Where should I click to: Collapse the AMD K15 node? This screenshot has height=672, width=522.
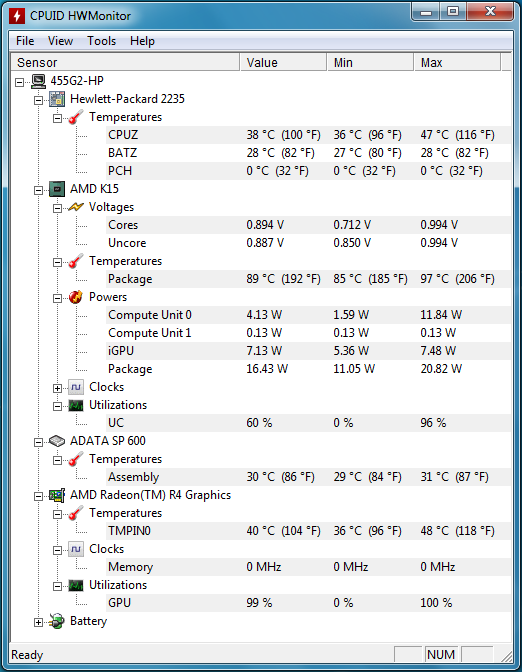[39, 190]
